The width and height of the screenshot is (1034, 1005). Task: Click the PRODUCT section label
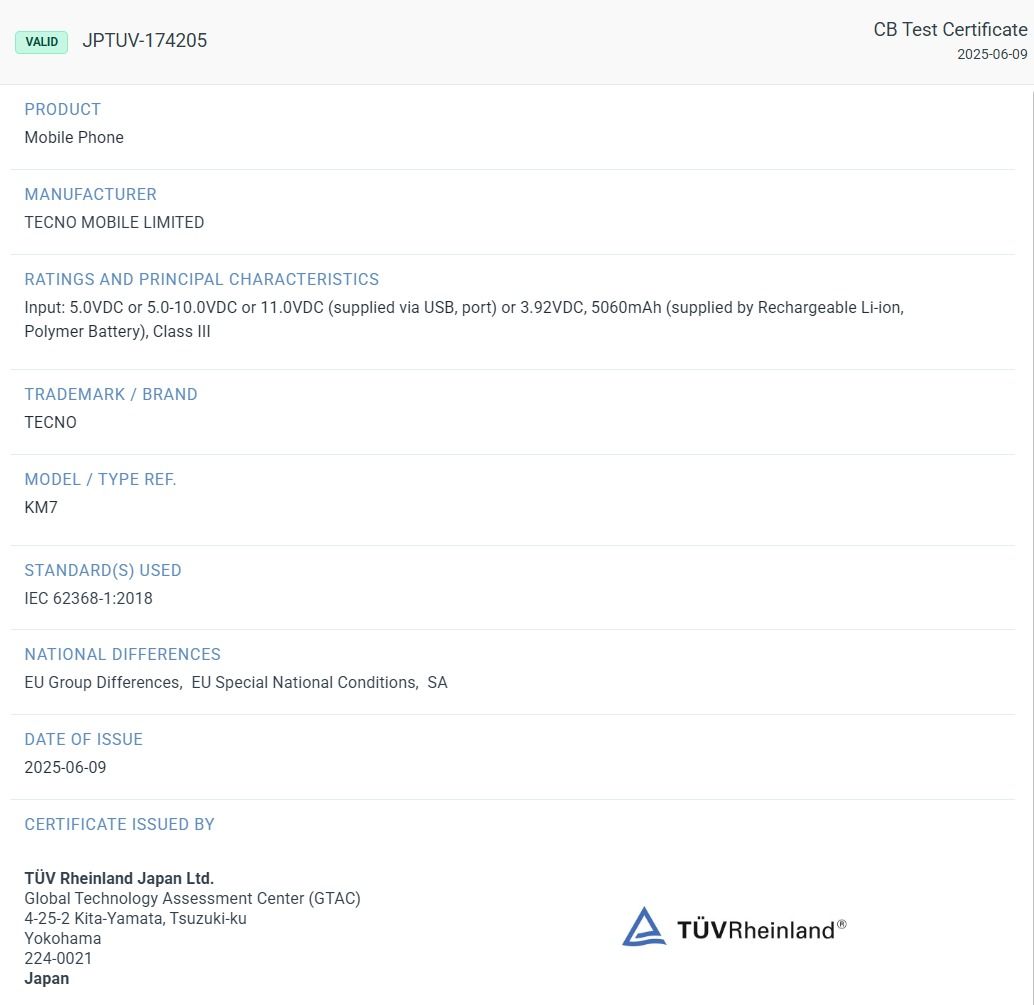[63, 109]
